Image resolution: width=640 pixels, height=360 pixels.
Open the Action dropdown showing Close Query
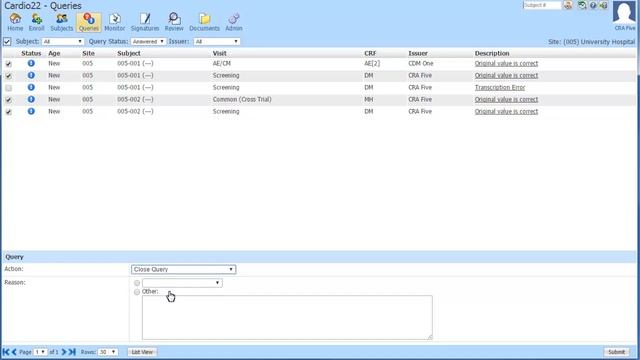coord(183,269)
